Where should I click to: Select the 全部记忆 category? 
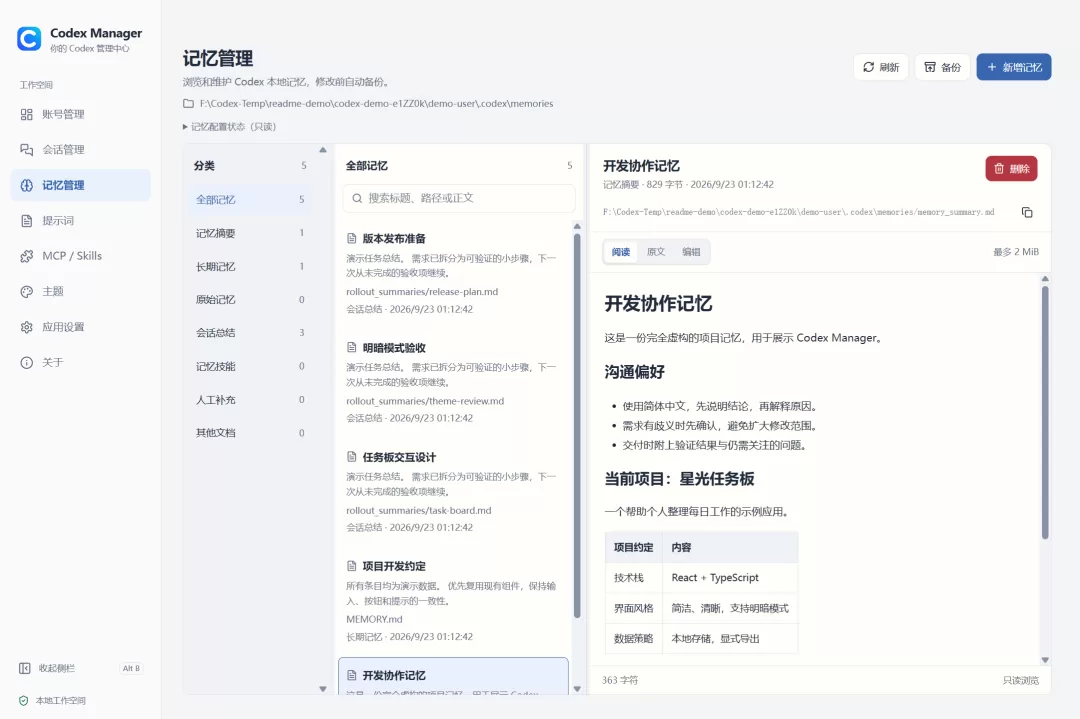pos(249,200)
